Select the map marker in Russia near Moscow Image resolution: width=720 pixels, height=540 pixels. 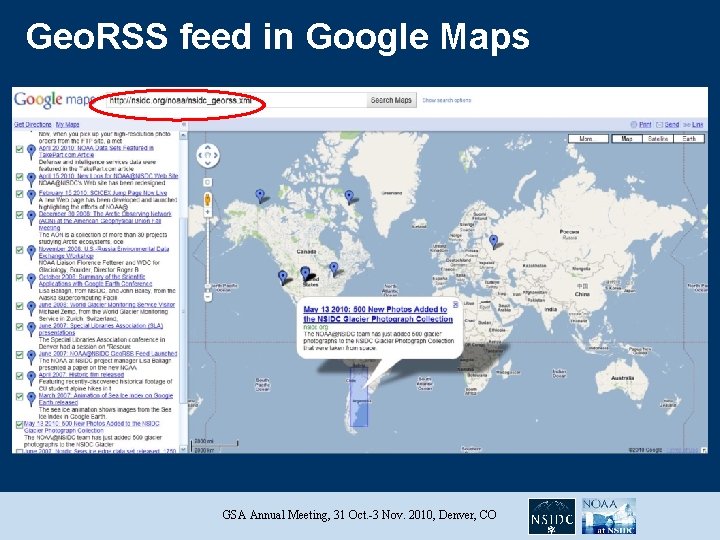pyautogui.click(x=493, y=242)
